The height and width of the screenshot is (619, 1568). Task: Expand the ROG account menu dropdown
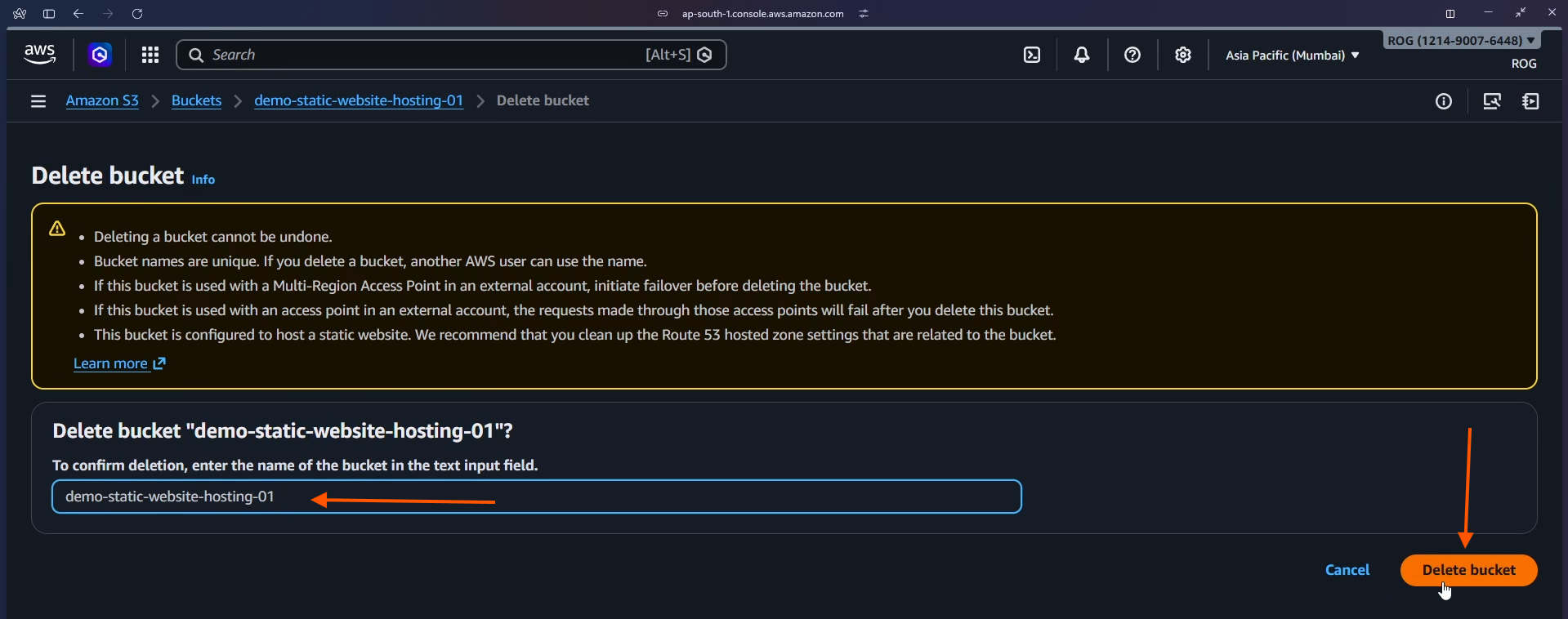point(1460,40)
